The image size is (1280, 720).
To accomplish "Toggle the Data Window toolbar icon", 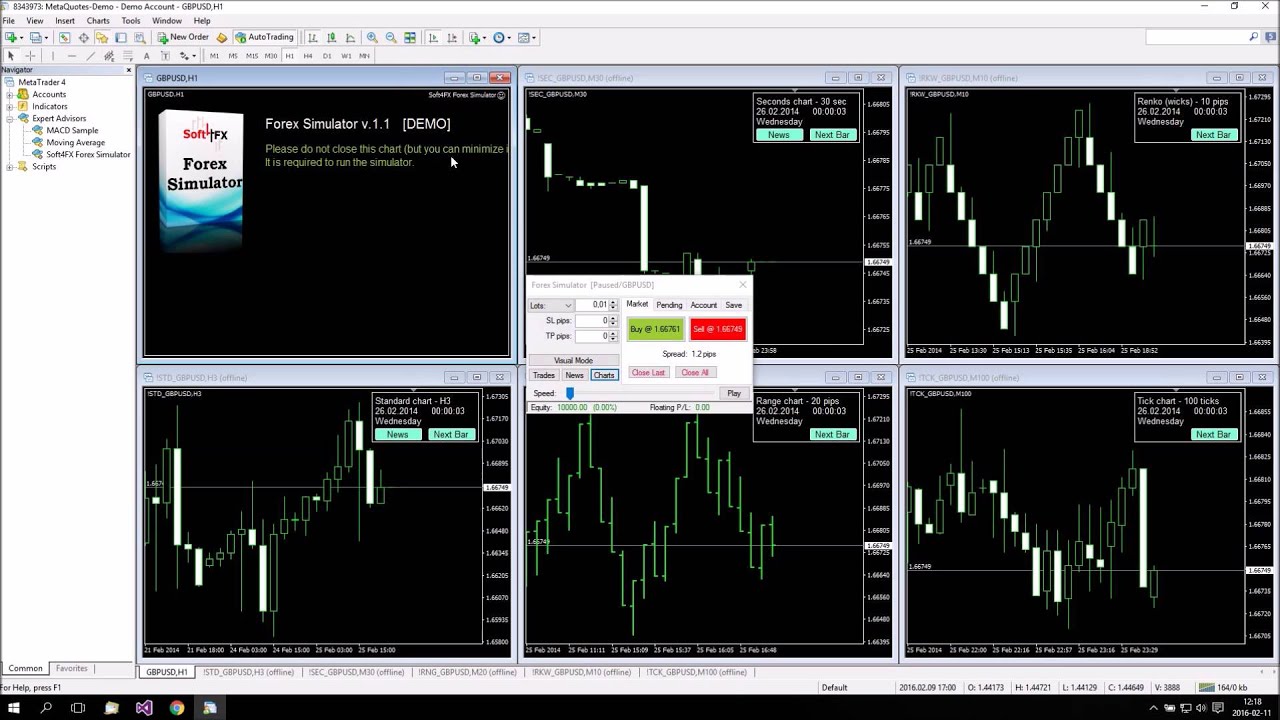I will coord(83,37).
